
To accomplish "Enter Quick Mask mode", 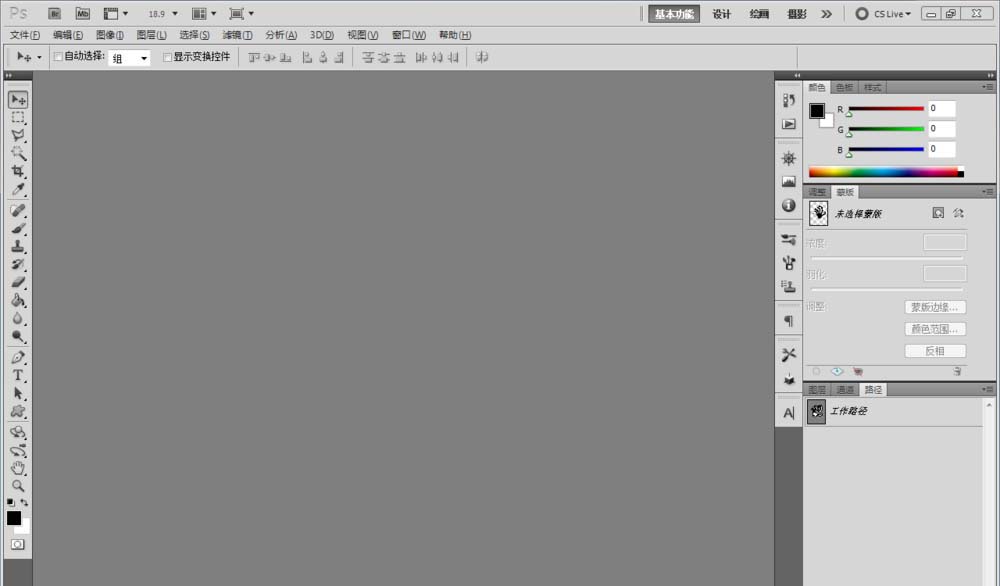I will pyautogui.click(x=18, y=544).
